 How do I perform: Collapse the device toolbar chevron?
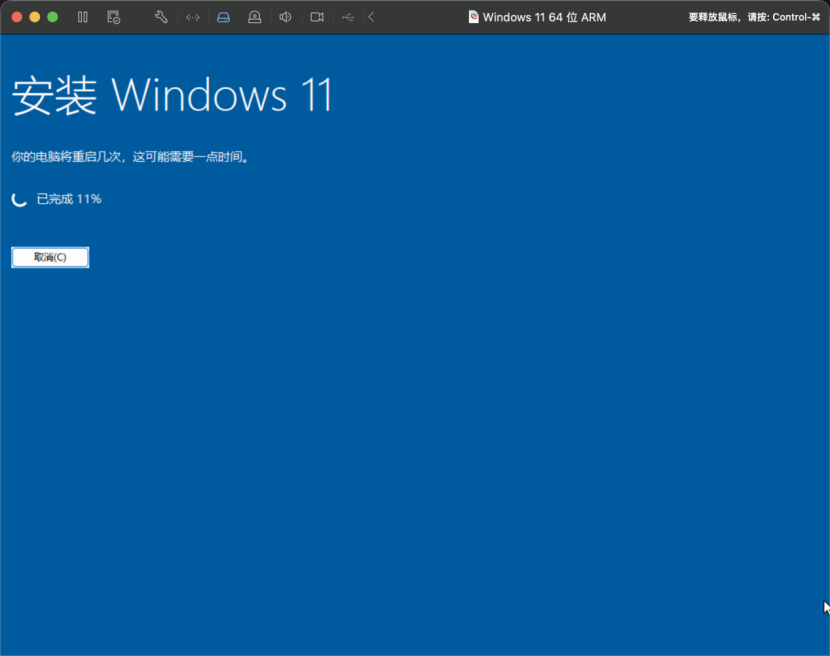click(x=371, y=17)
